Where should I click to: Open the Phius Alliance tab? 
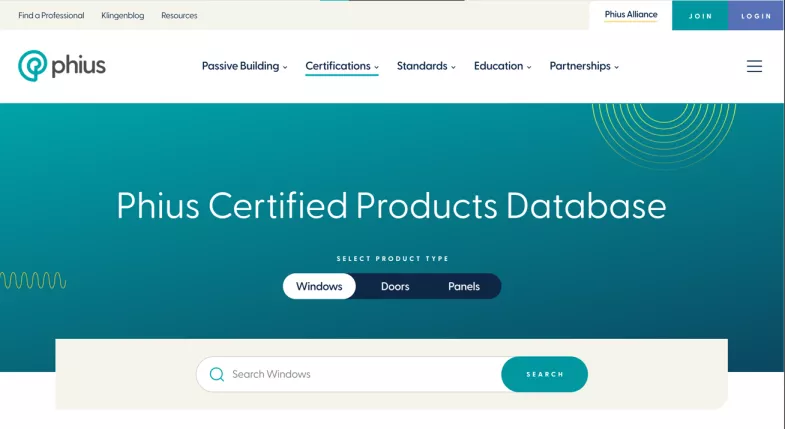coord(631,15)
